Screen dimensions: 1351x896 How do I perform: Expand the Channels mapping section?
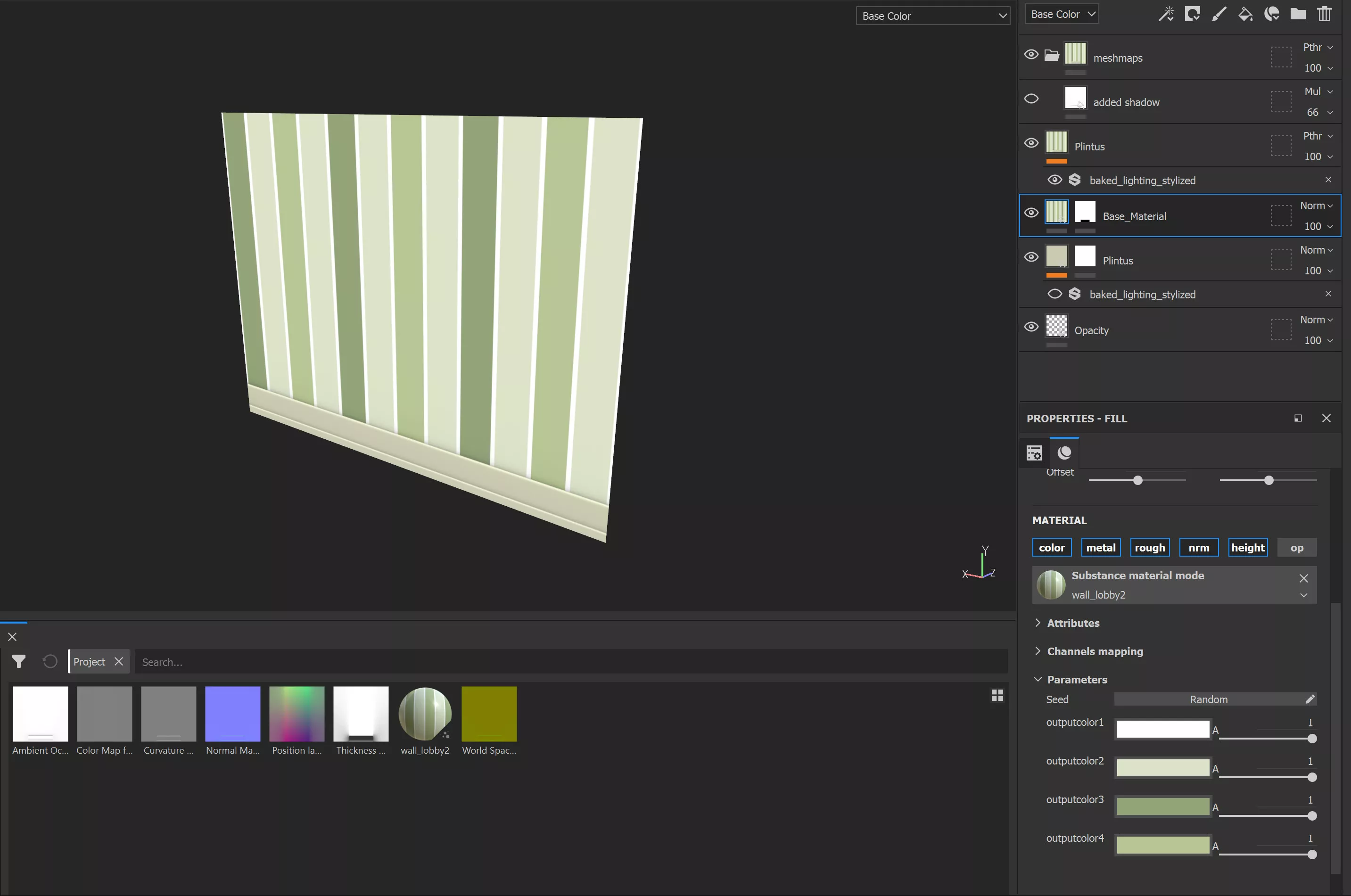point(1095,651)
